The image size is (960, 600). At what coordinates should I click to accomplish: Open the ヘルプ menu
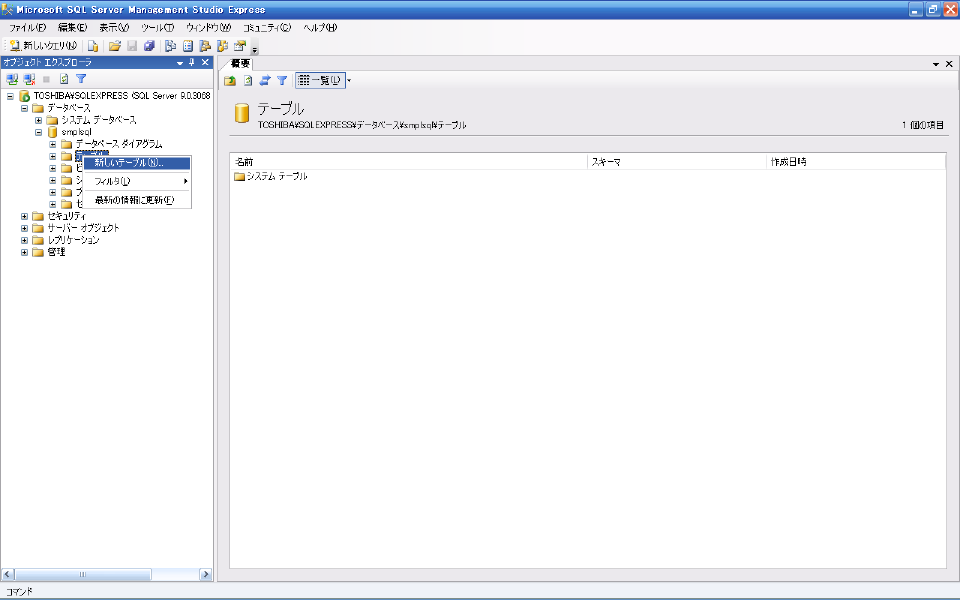[320, 28]
